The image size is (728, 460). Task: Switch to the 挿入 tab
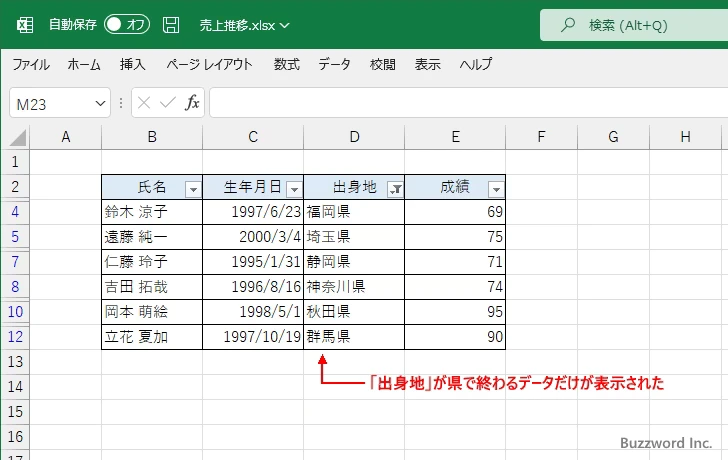[x=132, y=64]
